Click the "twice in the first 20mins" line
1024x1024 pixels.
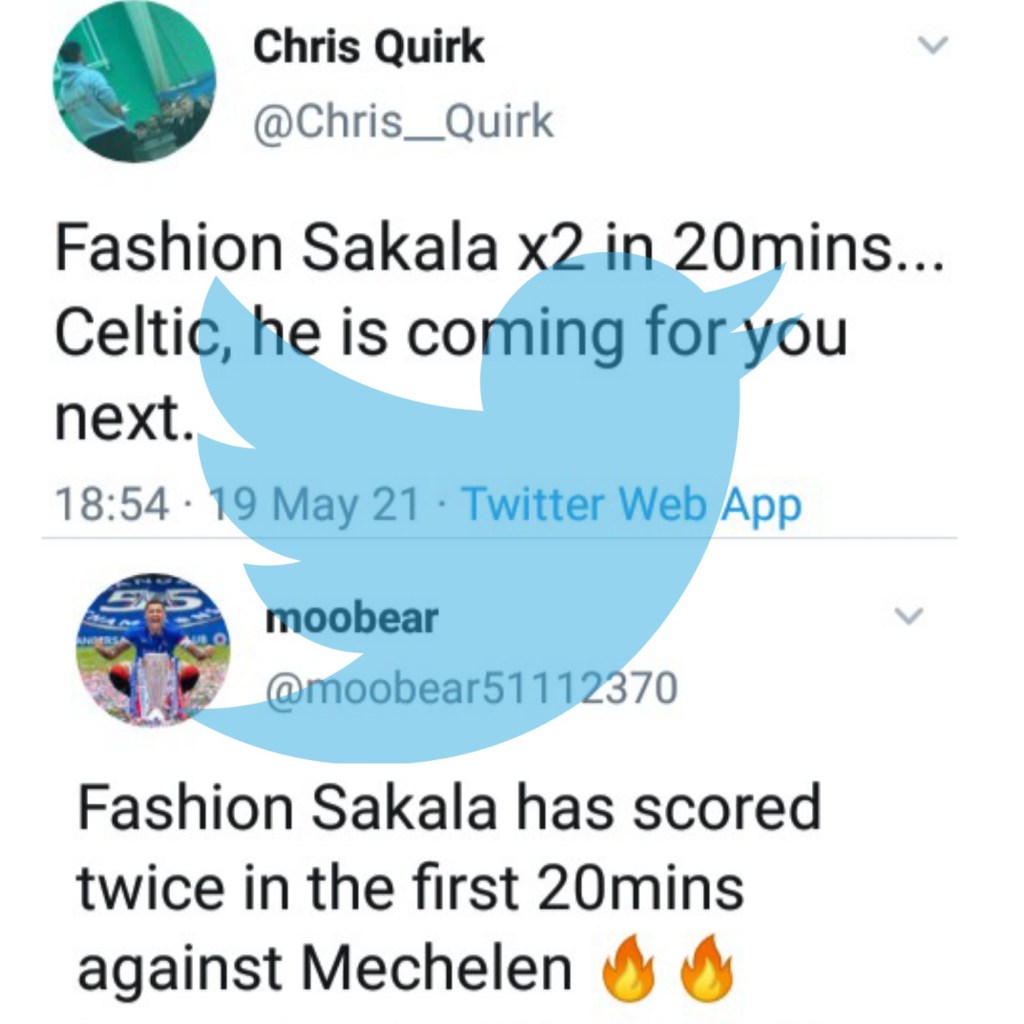[410, 887]
